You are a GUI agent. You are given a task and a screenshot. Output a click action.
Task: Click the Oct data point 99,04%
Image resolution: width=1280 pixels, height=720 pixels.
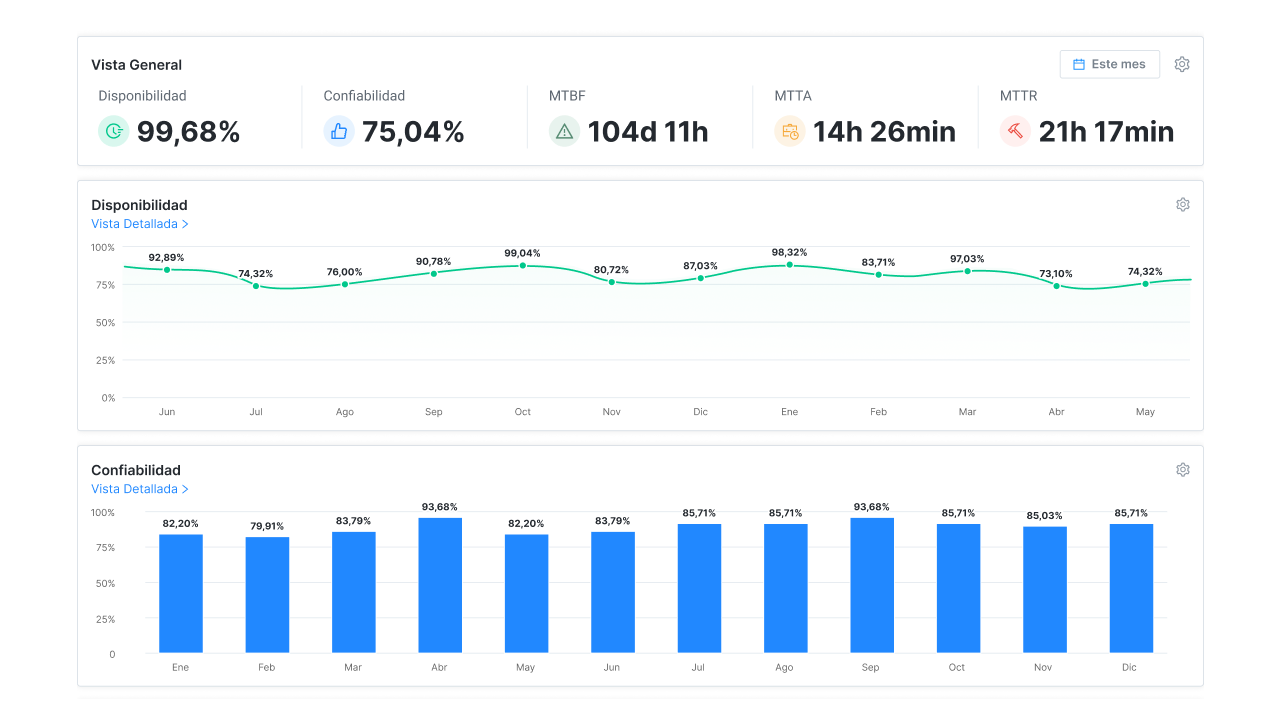[523, 265]
